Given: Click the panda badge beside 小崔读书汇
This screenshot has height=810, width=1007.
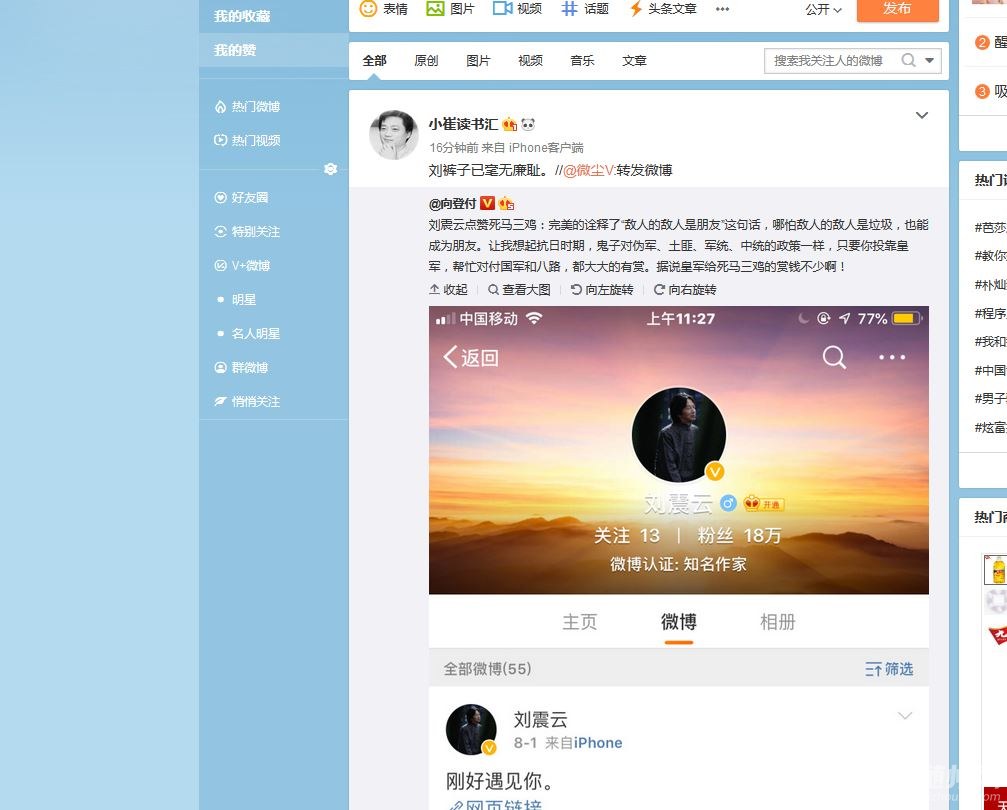Looking at the screenshot, I should tap(528, 124).
